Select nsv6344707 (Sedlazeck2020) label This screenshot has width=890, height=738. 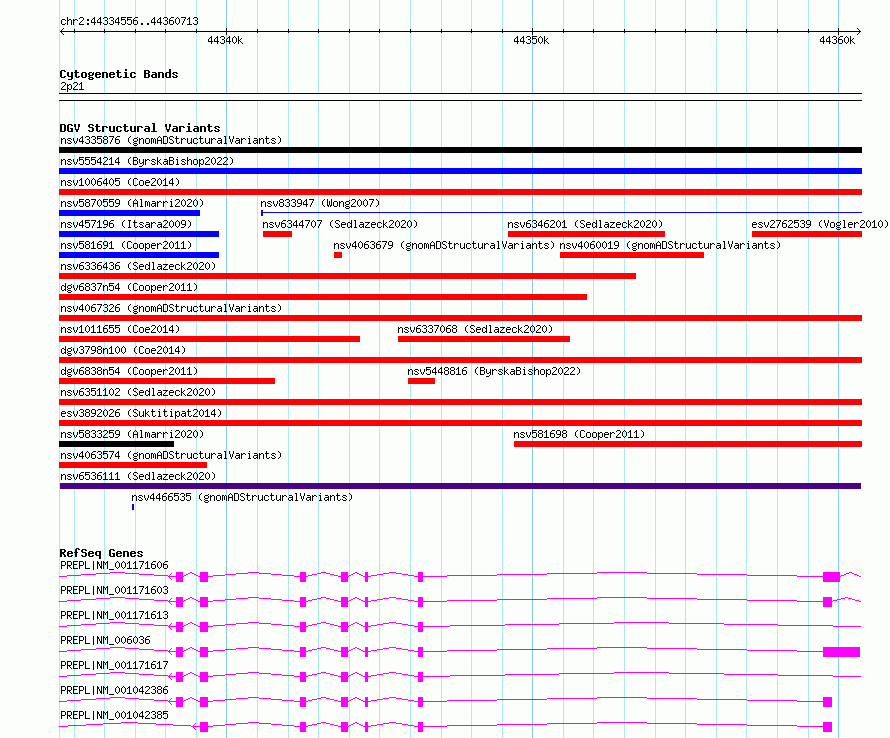(x=340, y=224)
